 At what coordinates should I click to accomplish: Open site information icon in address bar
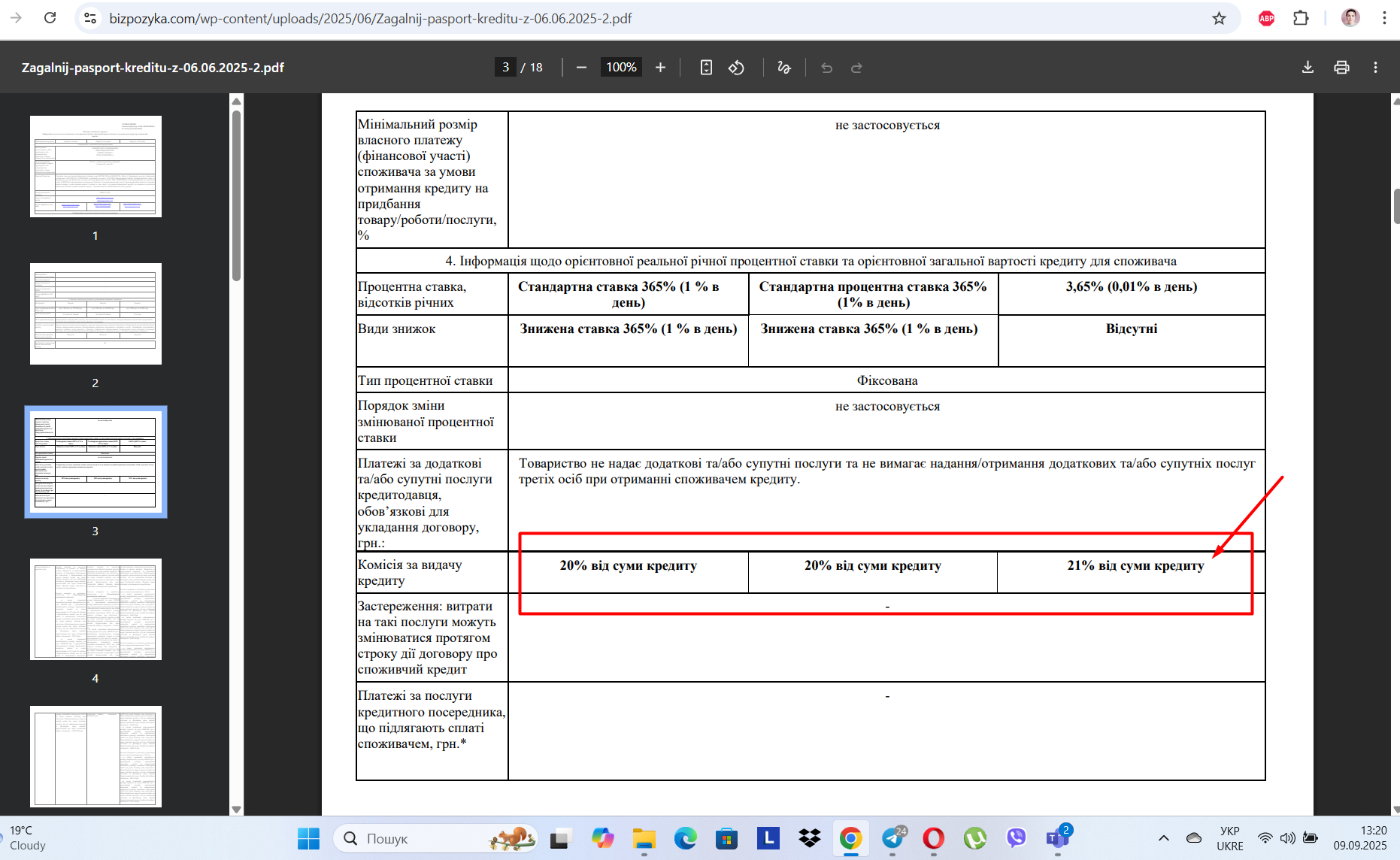pos(90,18)
